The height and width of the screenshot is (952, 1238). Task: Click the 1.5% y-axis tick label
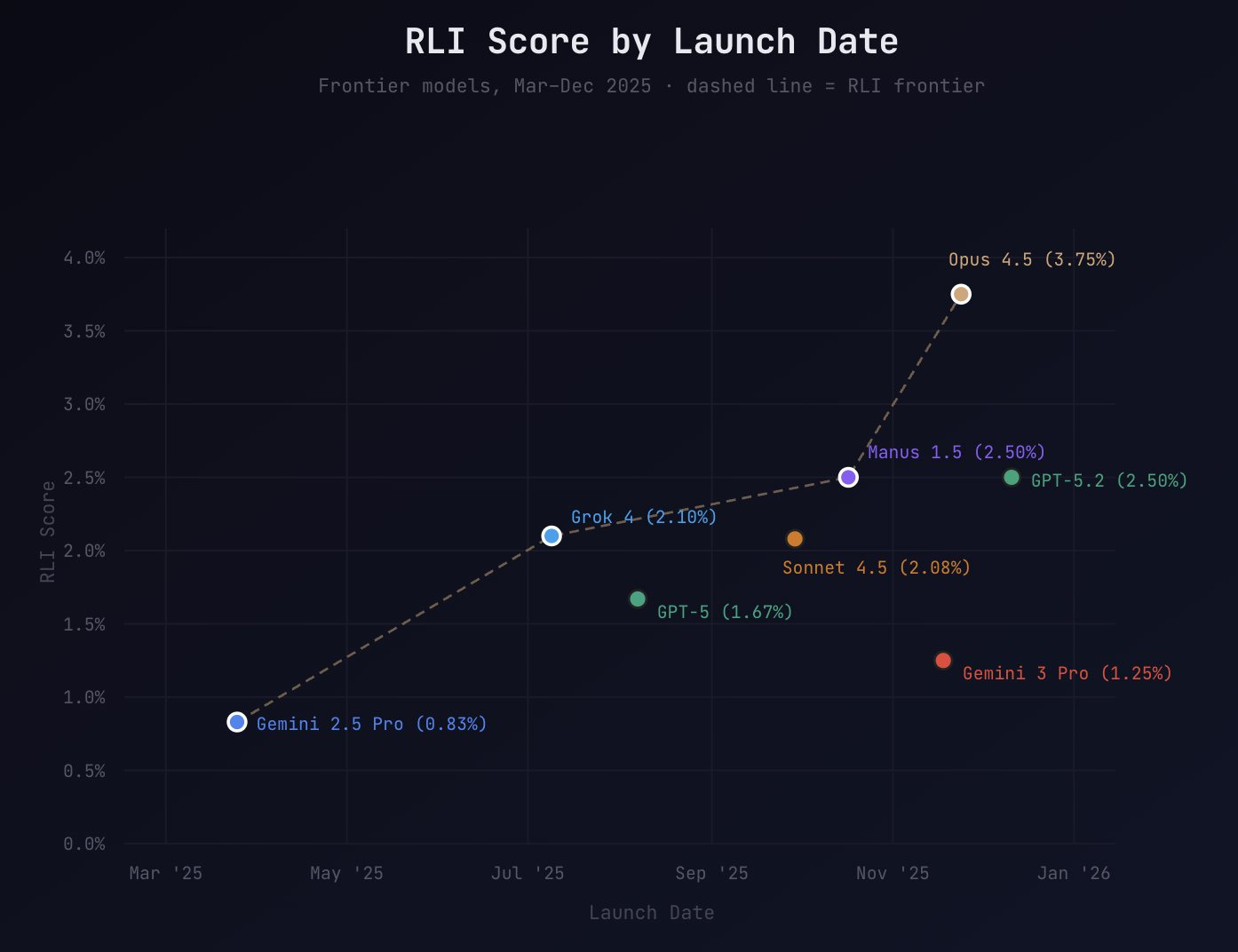point(84,624)
